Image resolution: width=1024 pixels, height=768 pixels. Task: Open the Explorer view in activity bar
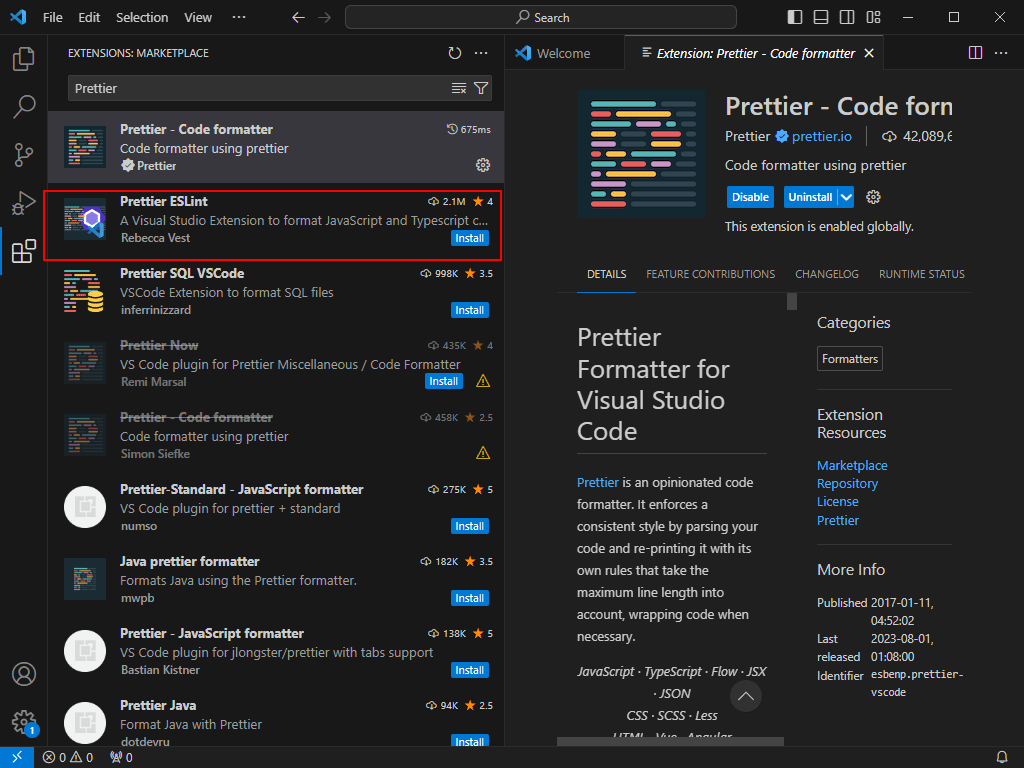pyautogui.click(x=24, y=59)
